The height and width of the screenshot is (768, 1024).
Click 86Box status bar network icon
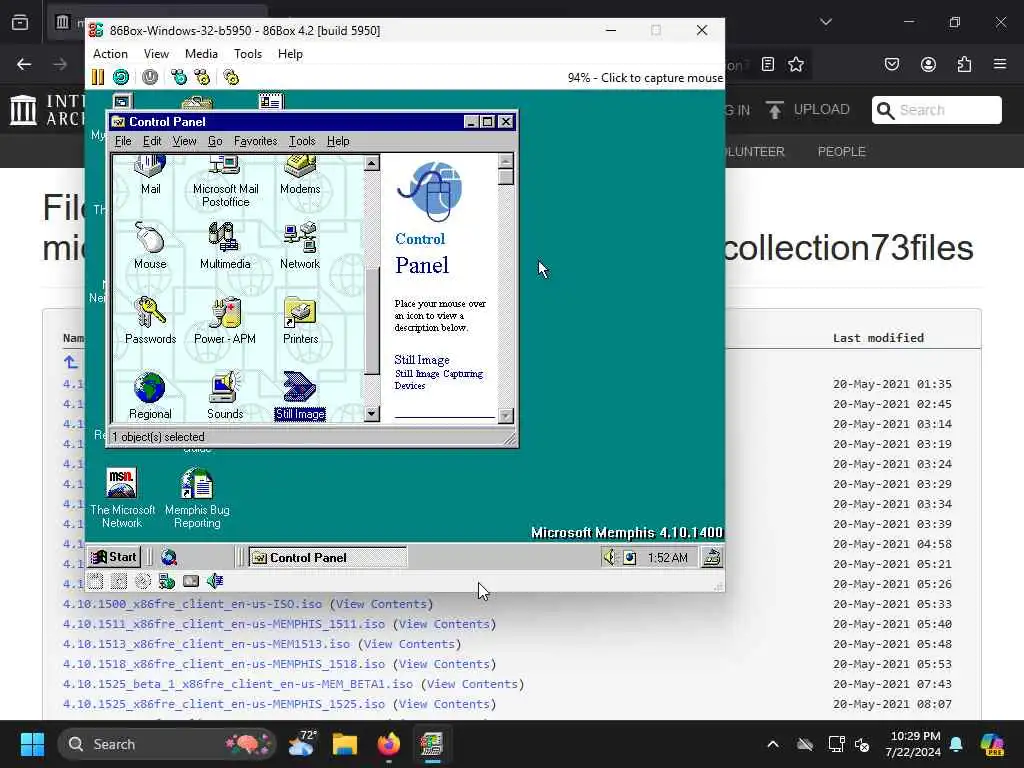tap(167, 581)
